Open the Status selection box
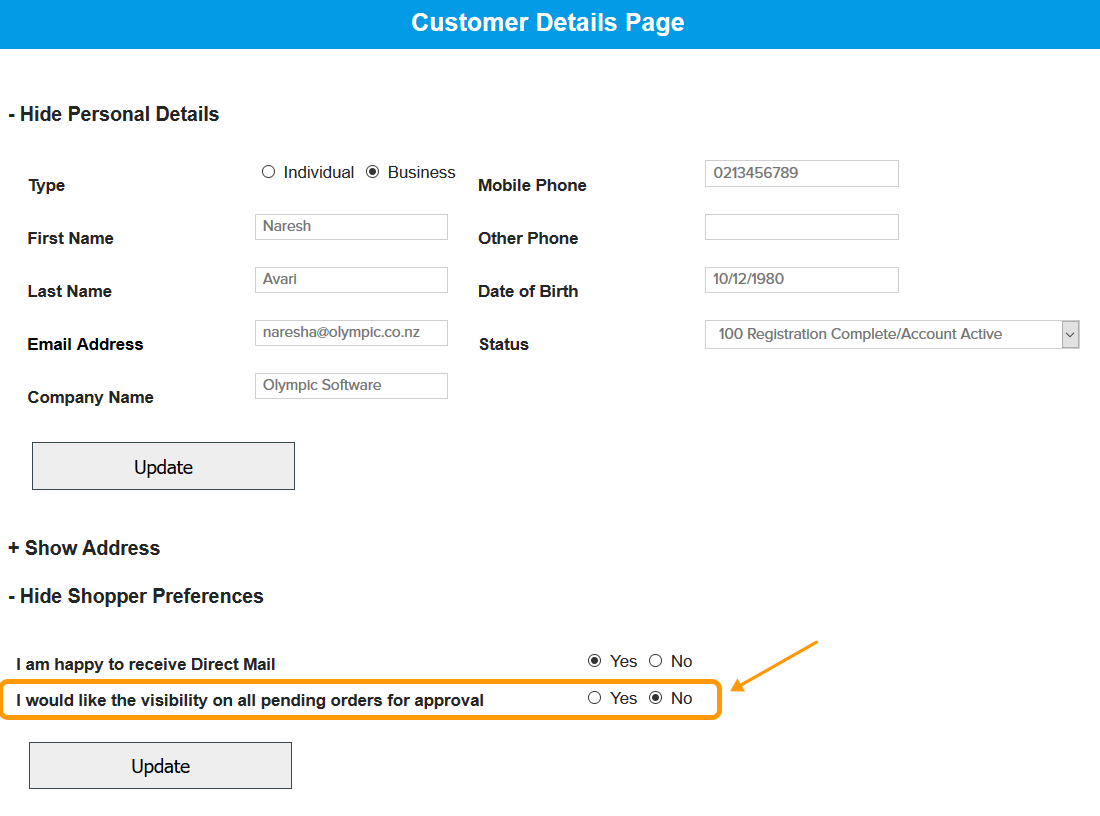 point(880,334)
